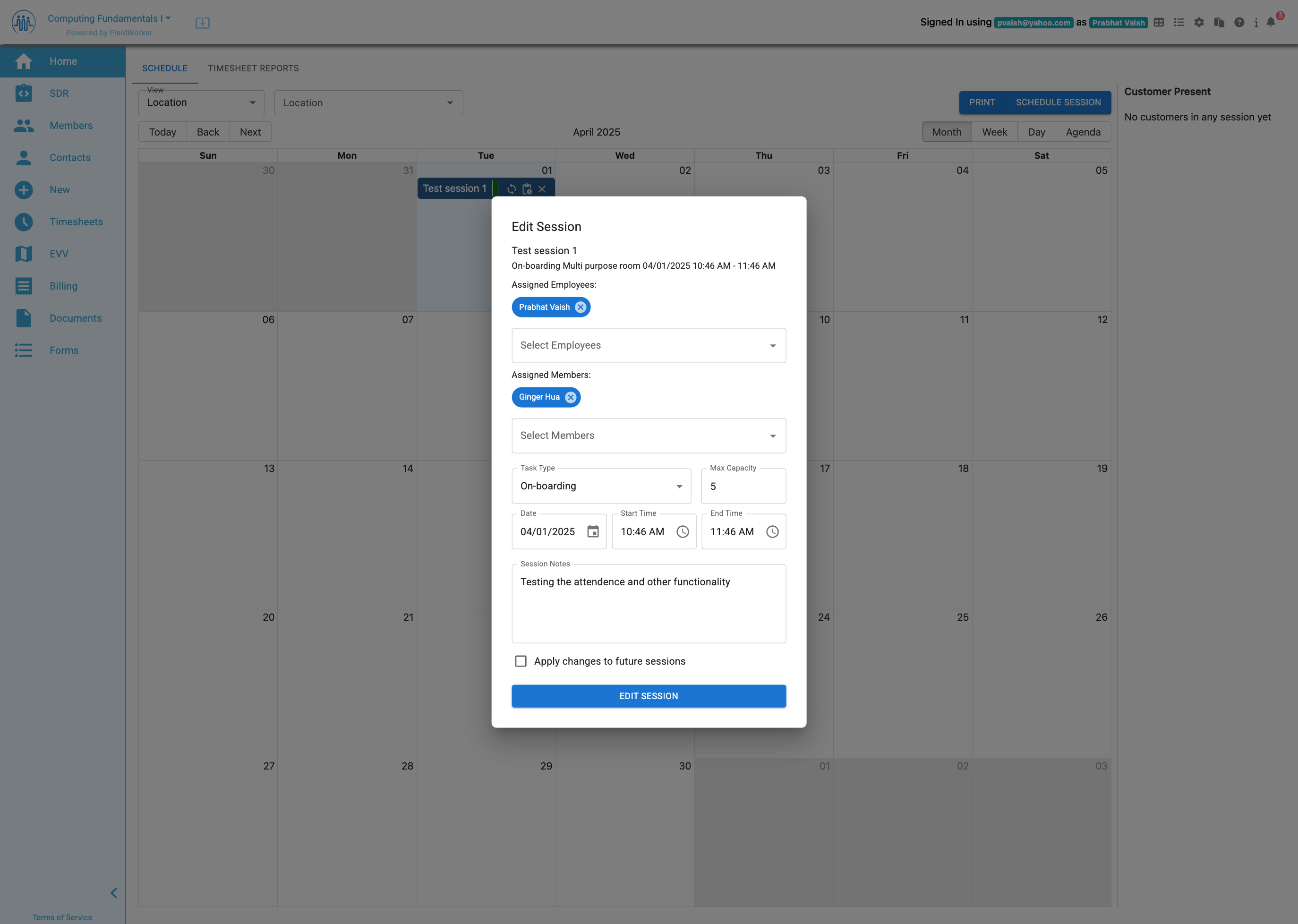
Task: Click the Max Capacity input field
Action: (743, 487)
